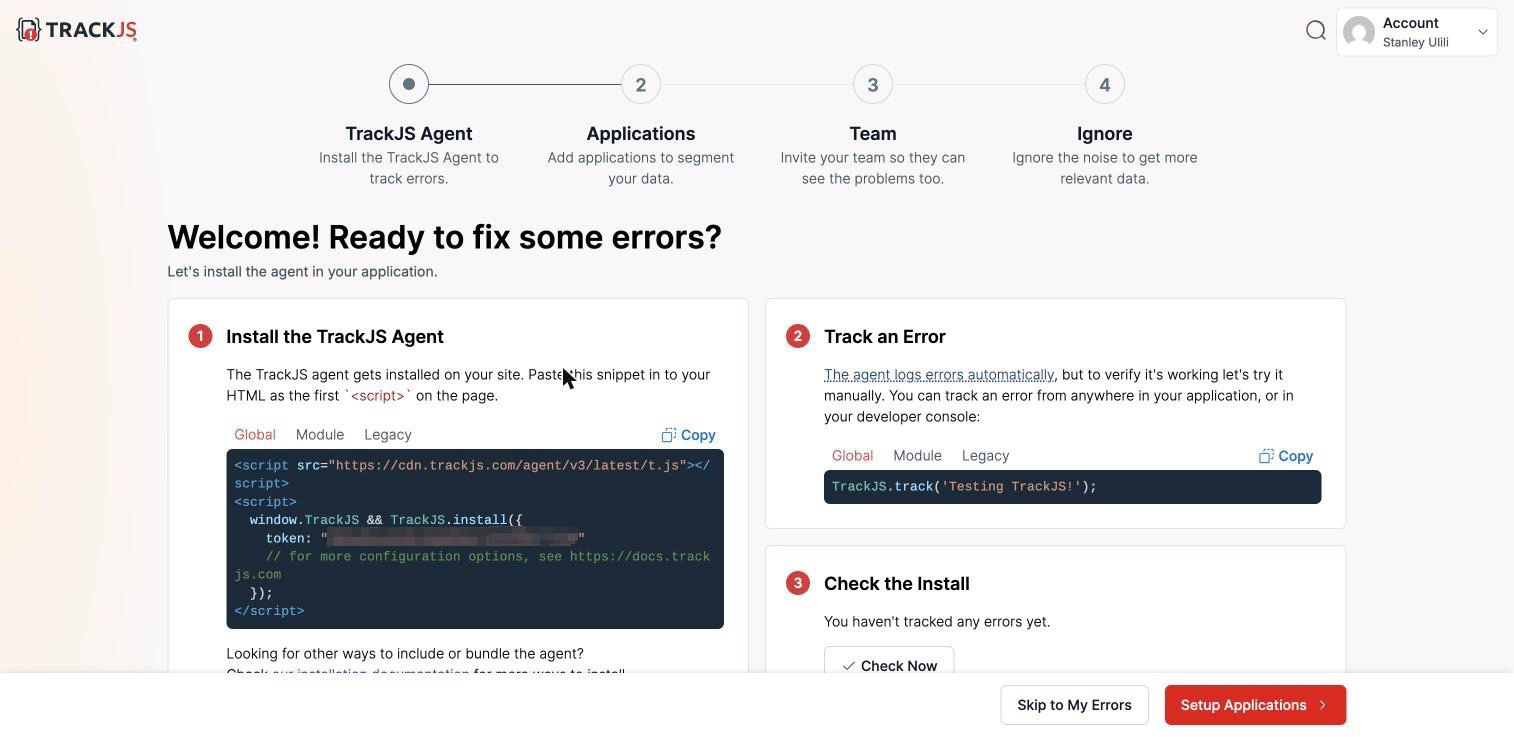This screenshot has height=737, width=1514.
Task: Click Skip to My Errors
Action: [x=1074, y=705]
